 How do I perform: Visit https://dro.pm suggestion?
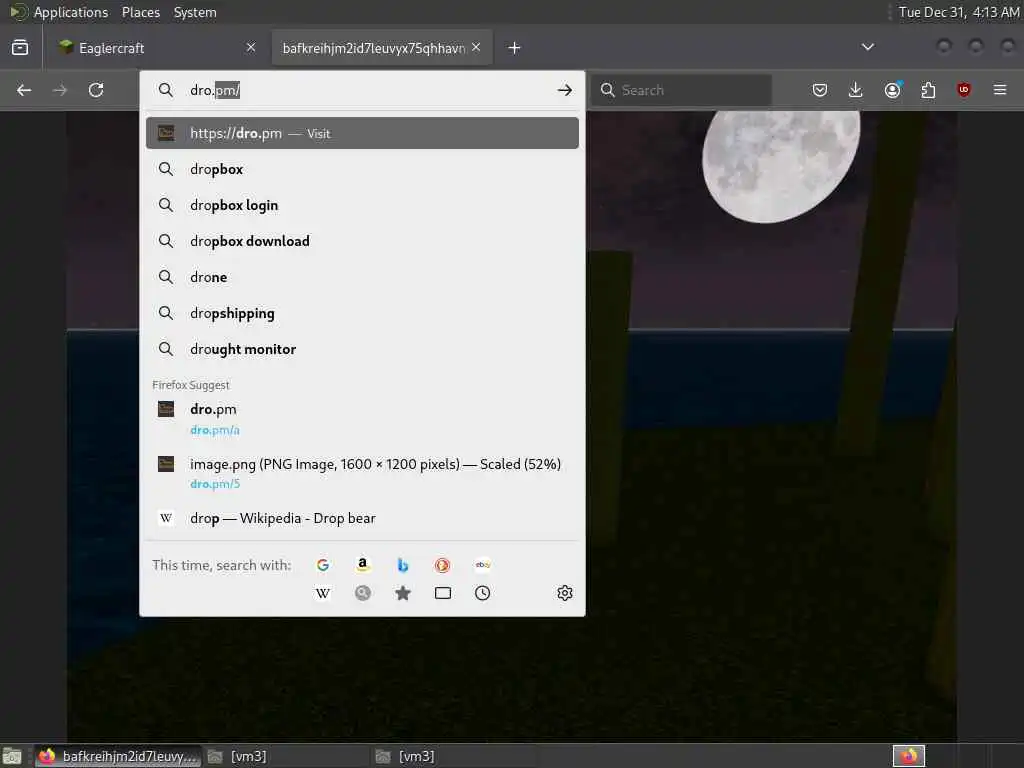[362, 133]
